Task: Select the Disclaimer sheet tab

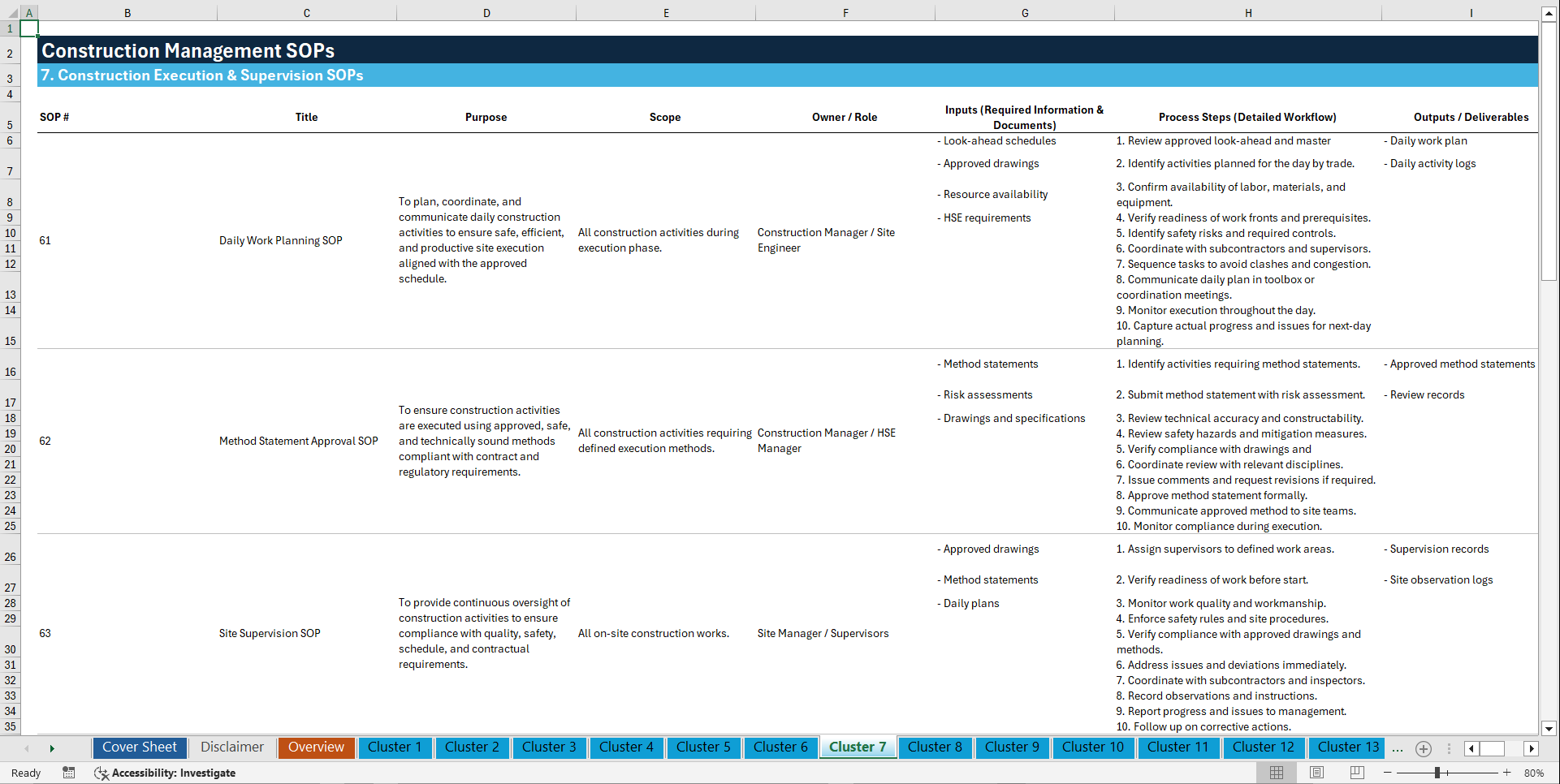Action: click(231, 747)
